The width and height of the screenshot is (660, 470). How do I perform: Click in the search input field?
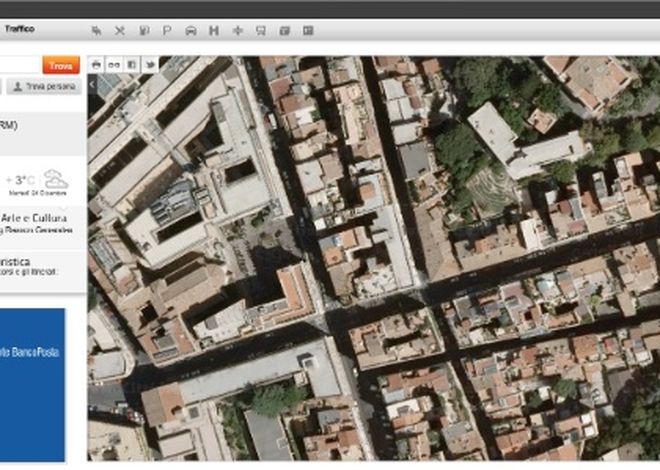pyautogui.click(x=20, y=65)
